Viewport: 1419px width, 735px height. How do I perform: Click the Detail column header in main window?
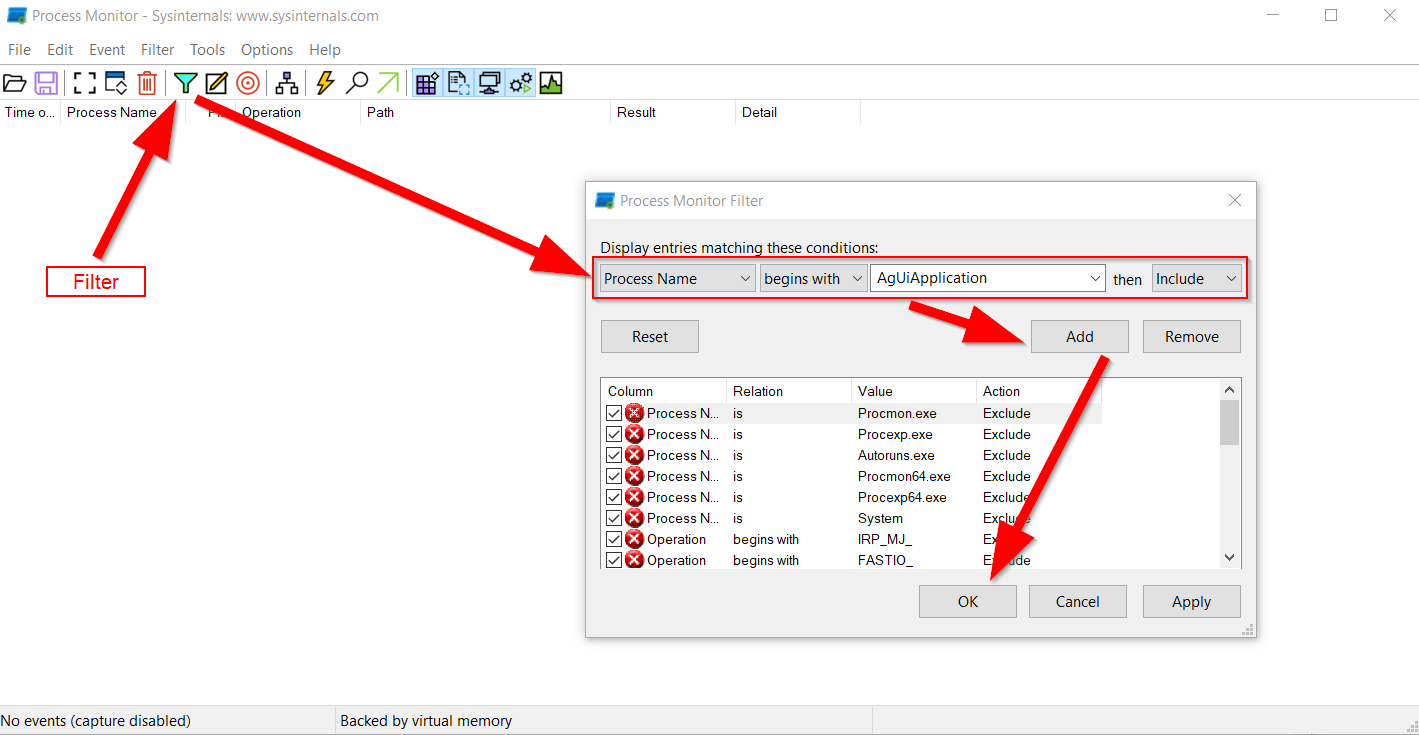point(798,112)
